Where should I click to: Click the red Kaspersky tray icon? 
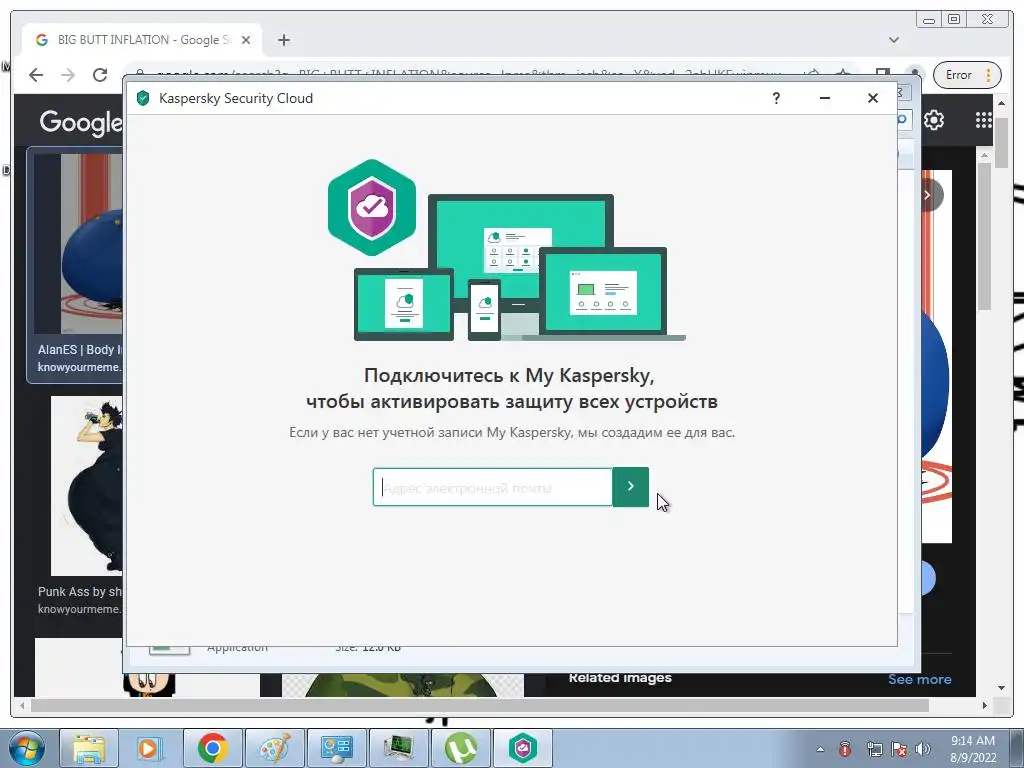845,749
